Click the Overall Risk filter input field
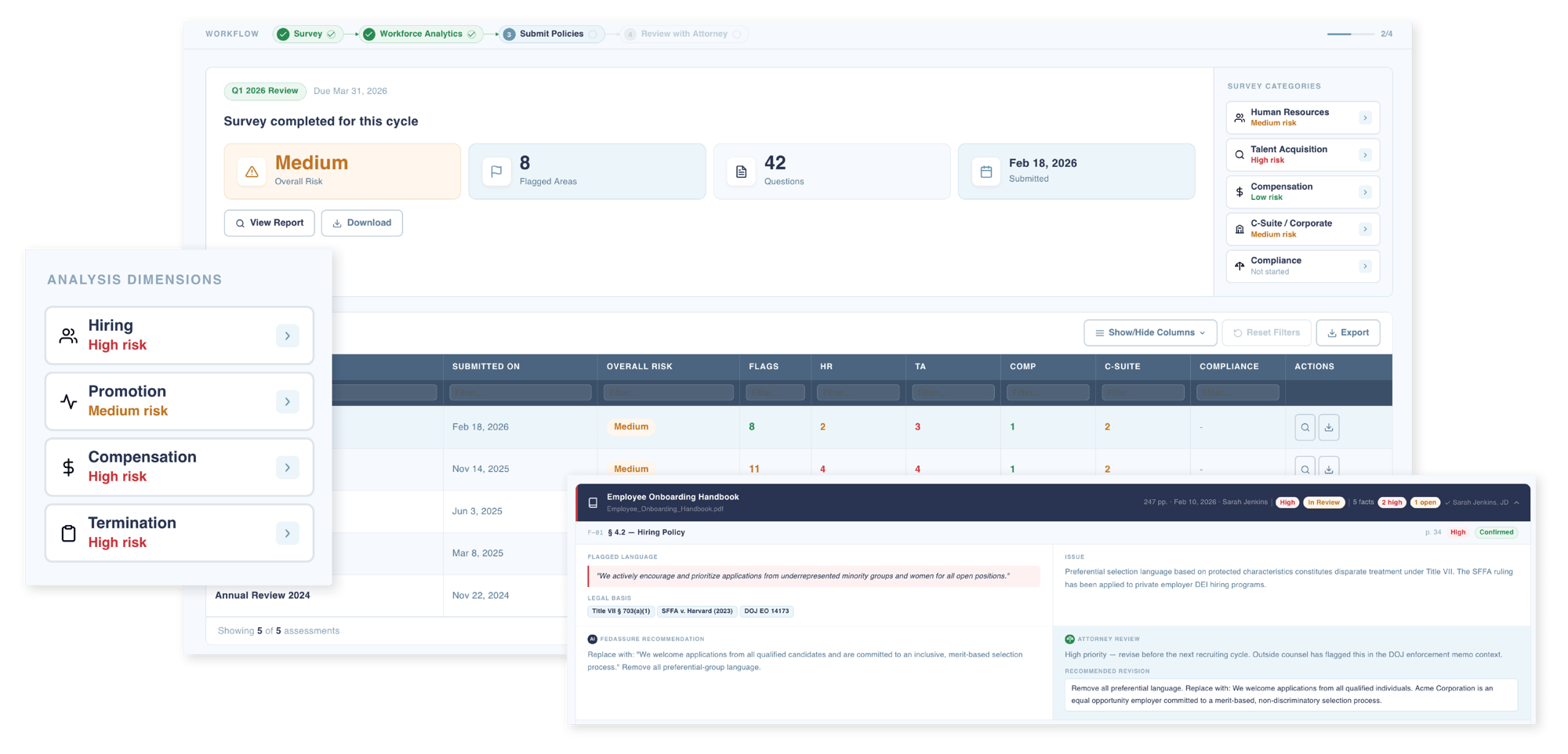The image size is (1568, 754). coord(668,392)
